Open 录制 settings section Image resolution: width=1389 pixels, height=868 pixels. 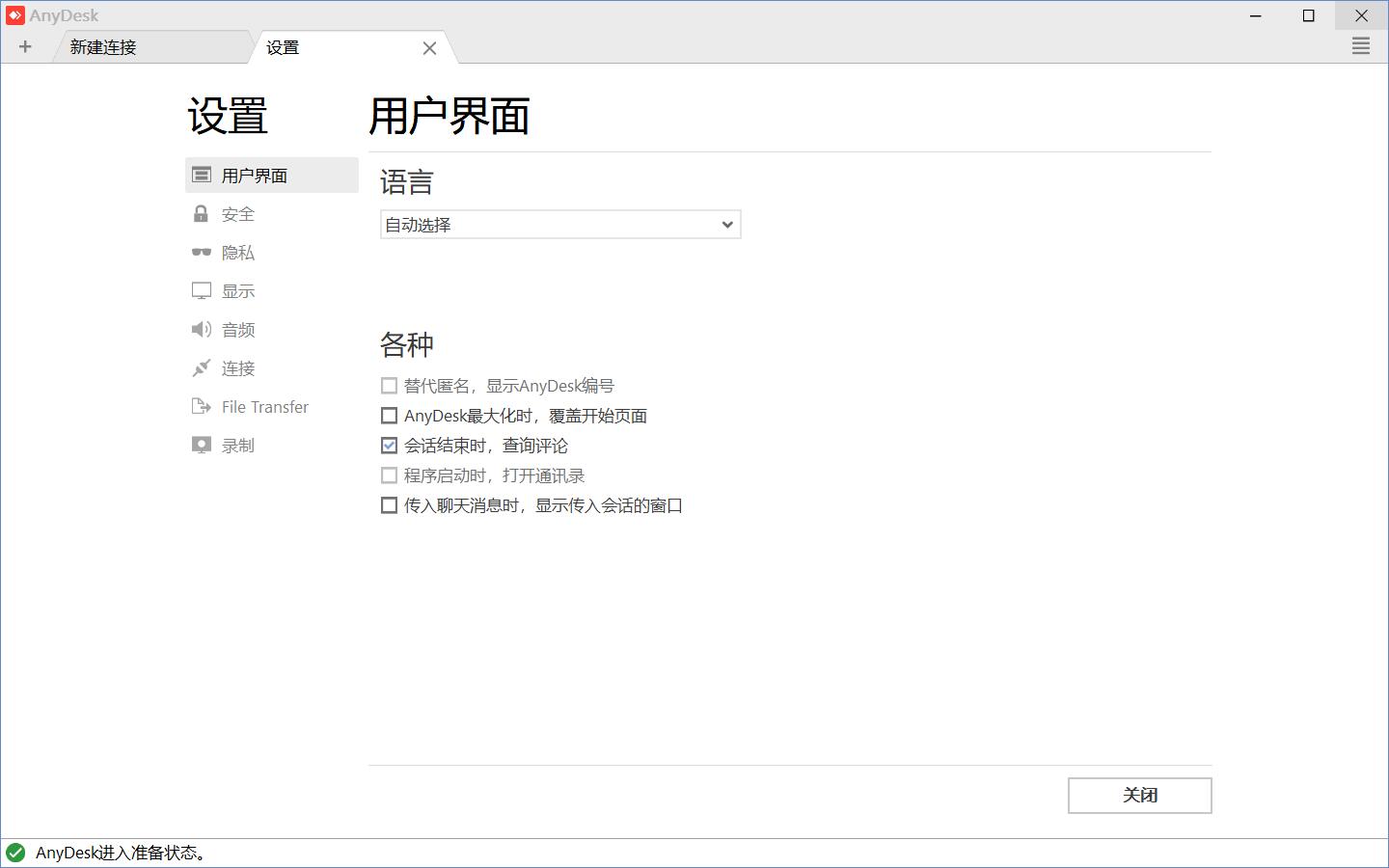click(x=272, y=445)
